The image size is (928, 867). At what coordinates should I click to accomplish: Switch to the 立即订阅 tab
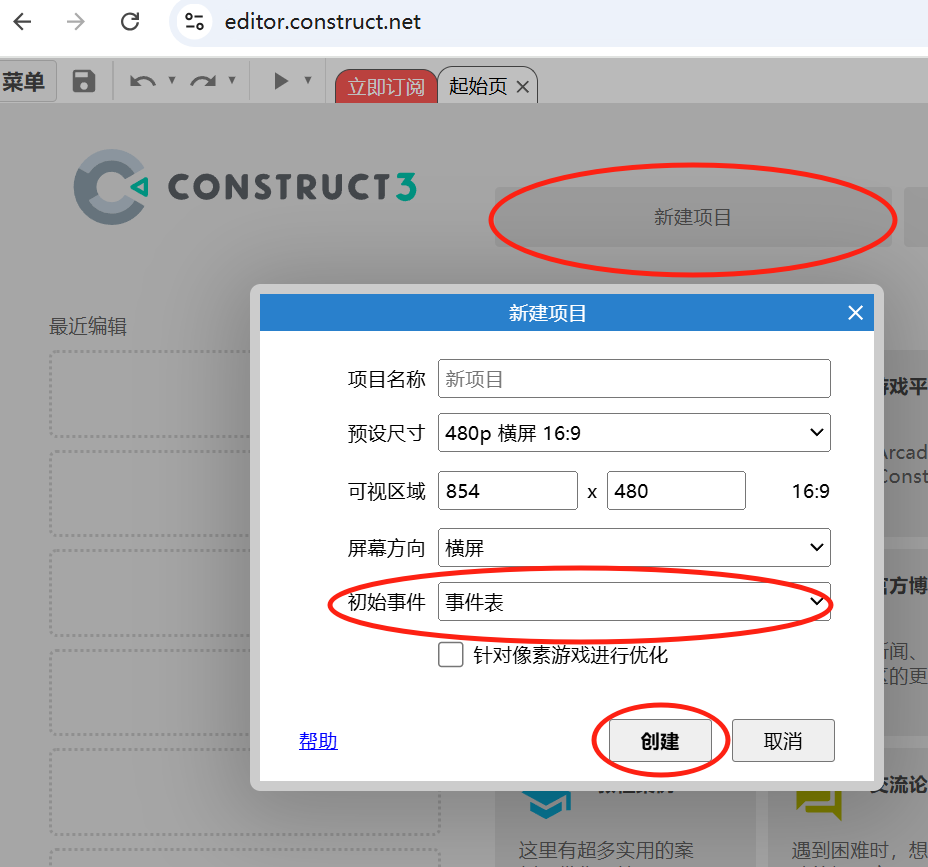click(386, 86)
